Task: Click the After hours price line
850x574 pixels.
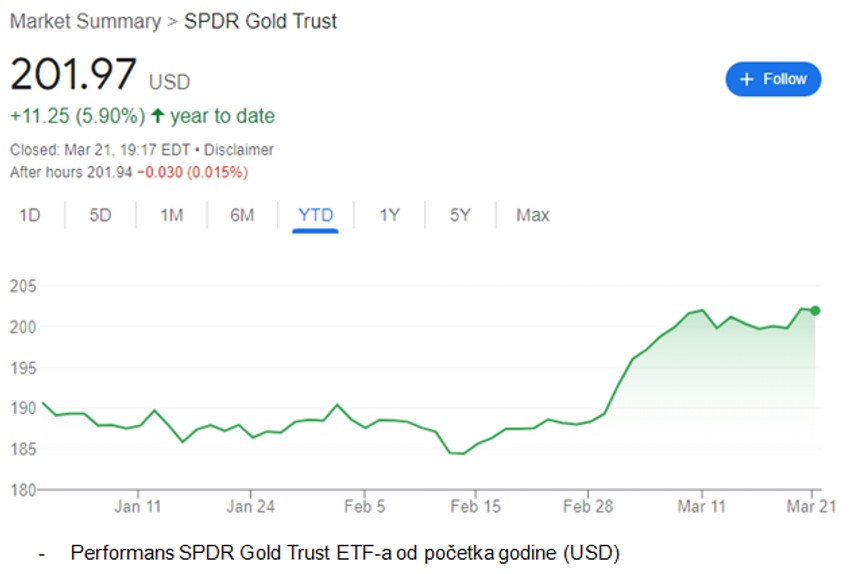Action: [x=128, y=172]
